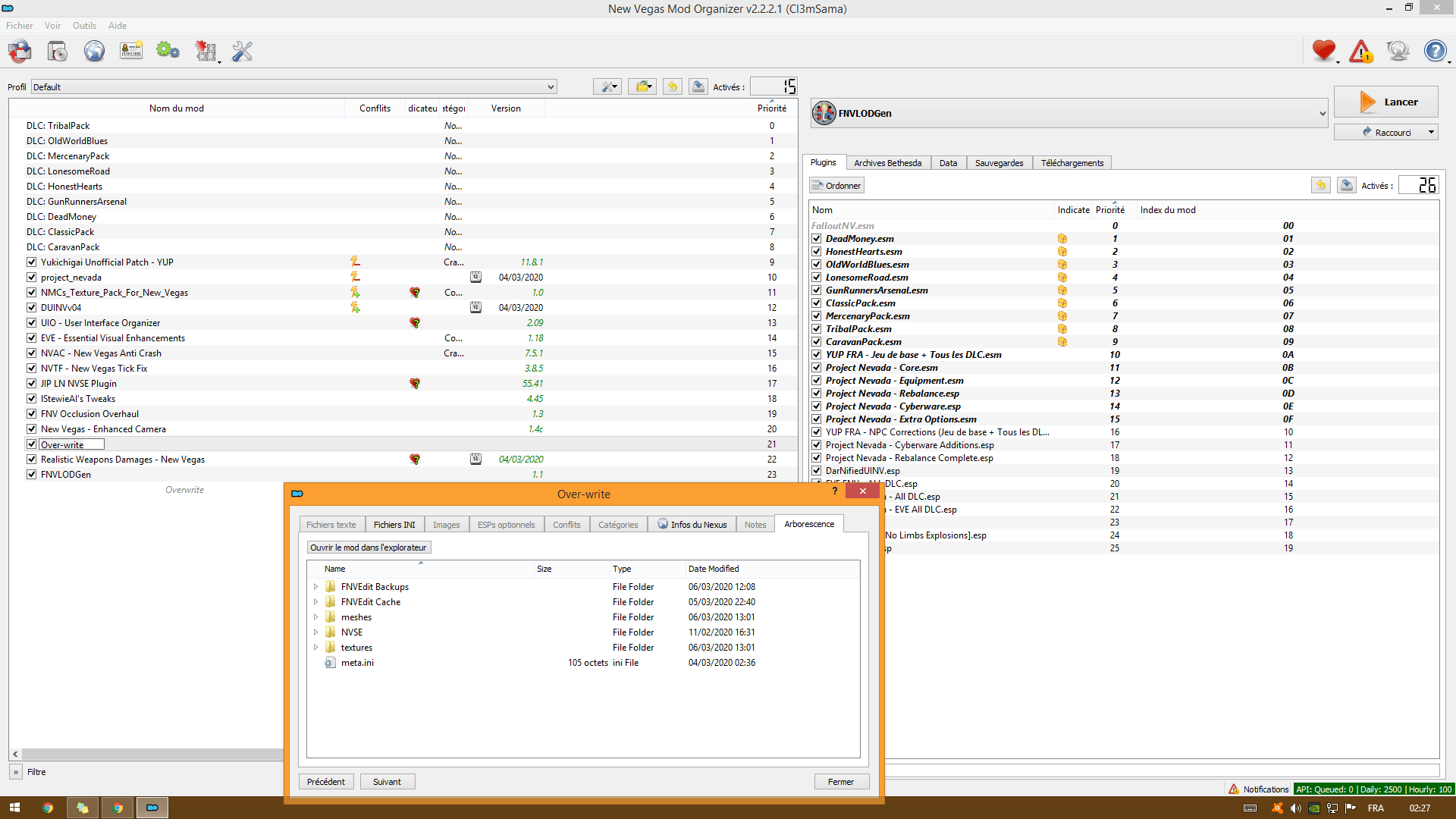1456x819 pixels.
Task: Click the update check globe icon
Action: click(x=1398, y=51)
